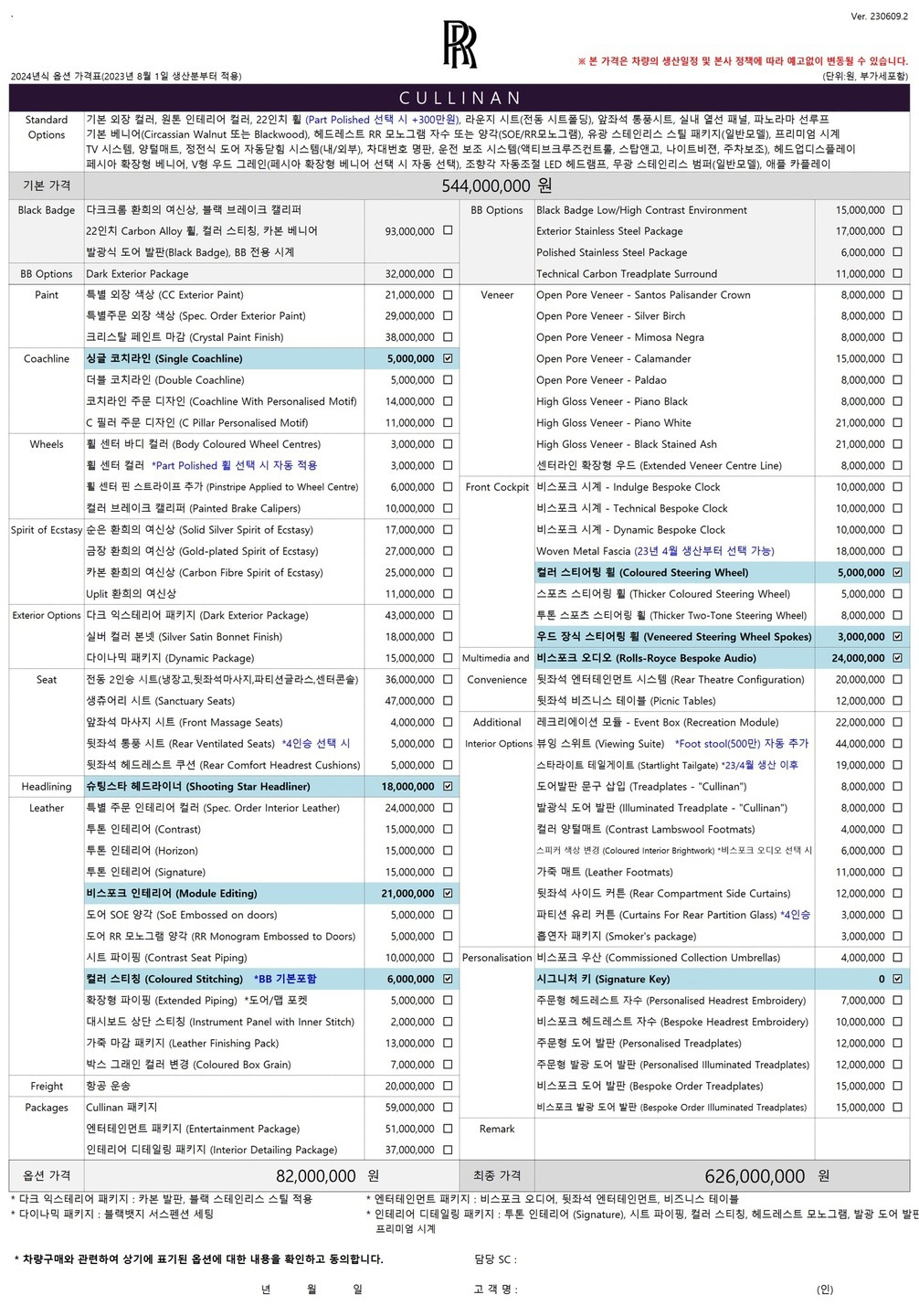Enable the Spec. Order Exterior Paint checkbox
The height and width of the screenshot is (1316, 919).
[448, 316]
